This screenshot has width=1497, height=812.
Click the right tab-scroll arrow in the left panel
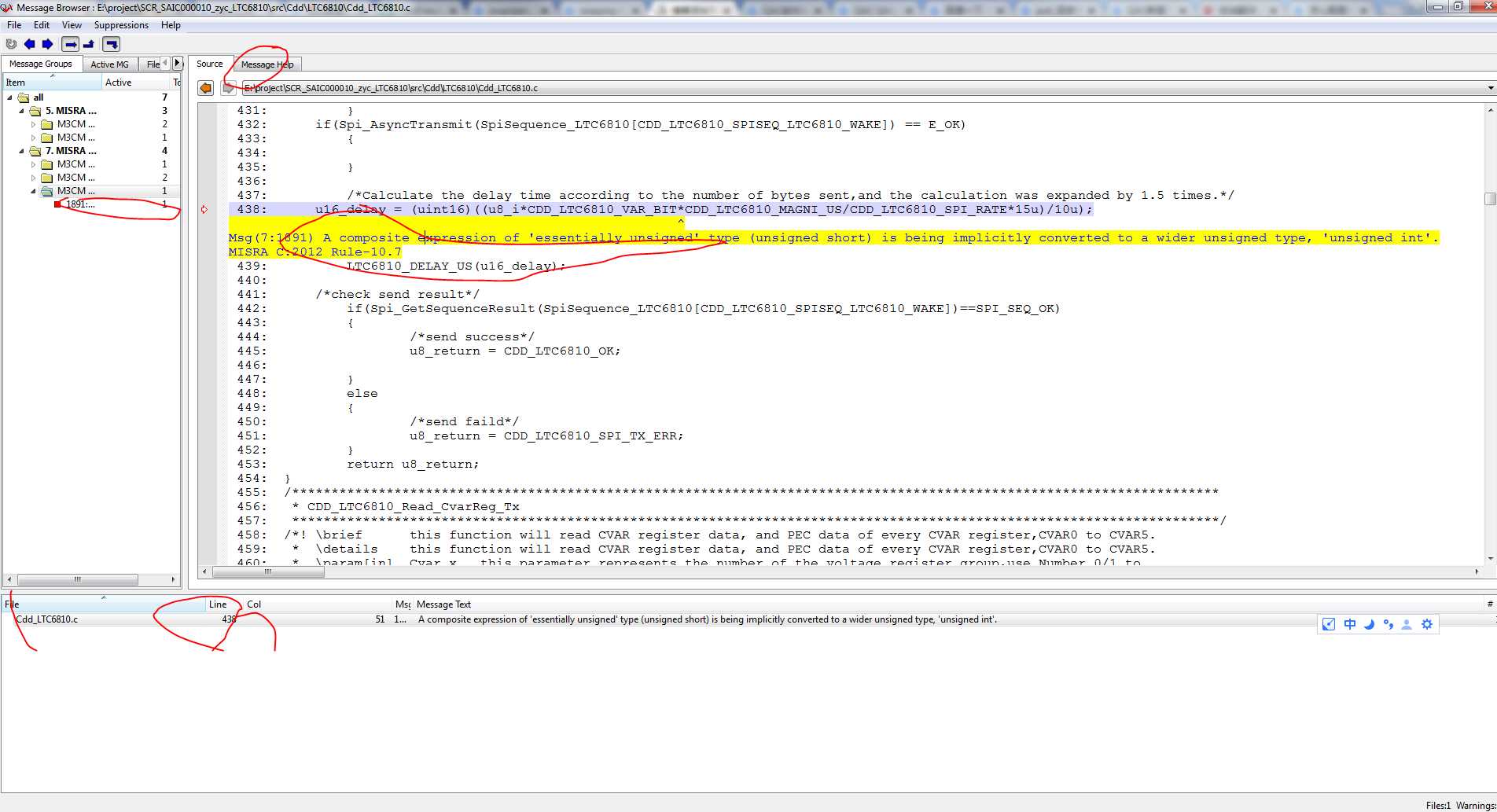[178, 63]
